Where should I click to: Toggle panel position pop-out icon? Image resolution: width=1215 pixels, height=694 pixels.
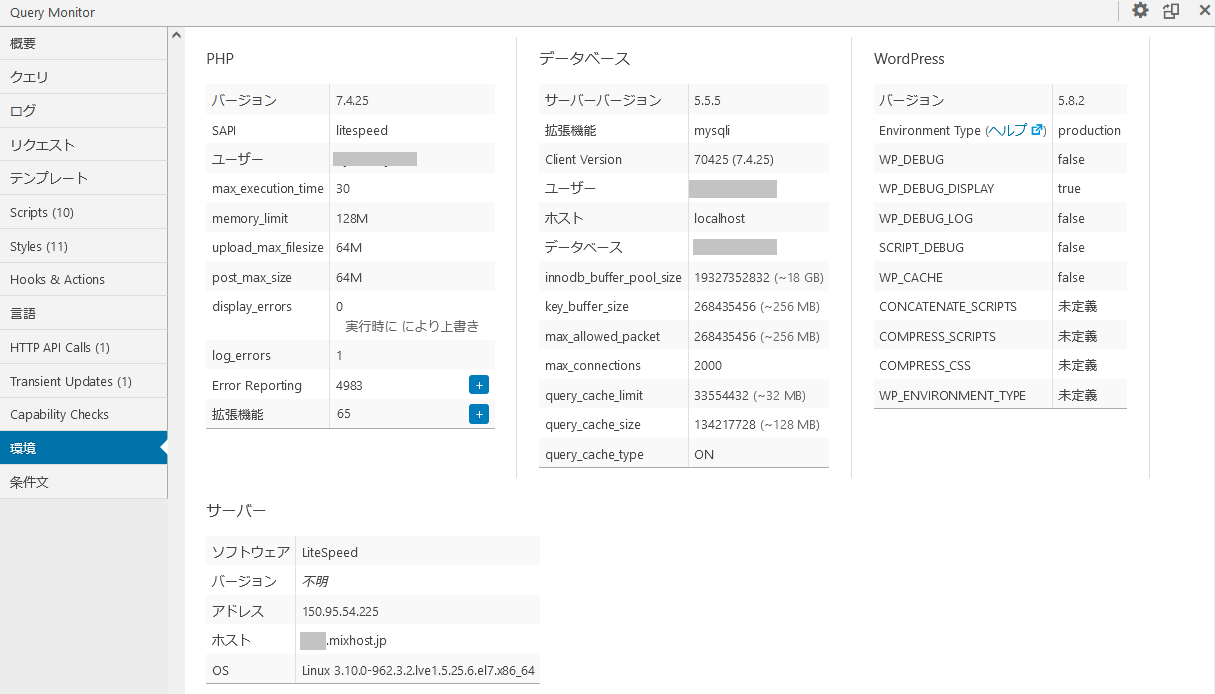click(x=1171, y=11)
